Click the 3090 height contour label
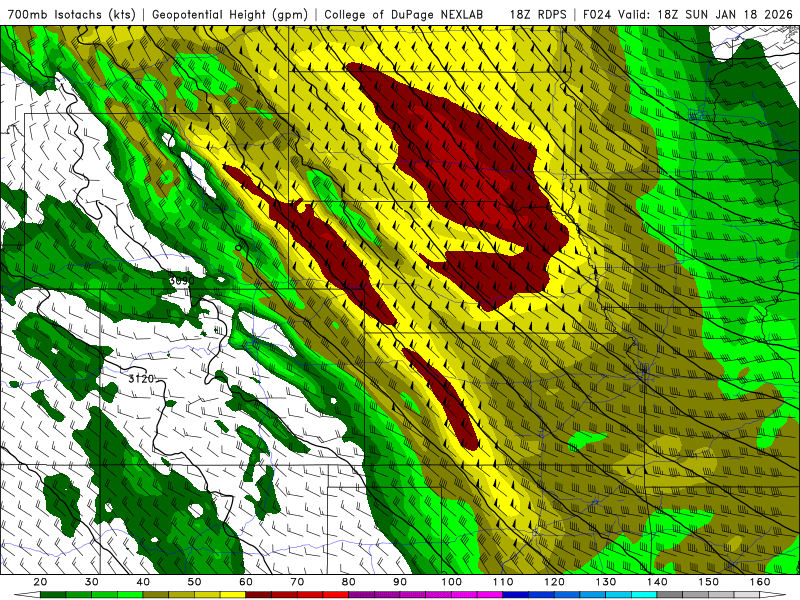This screenshot has width=800, height=600. coord(182,281)
